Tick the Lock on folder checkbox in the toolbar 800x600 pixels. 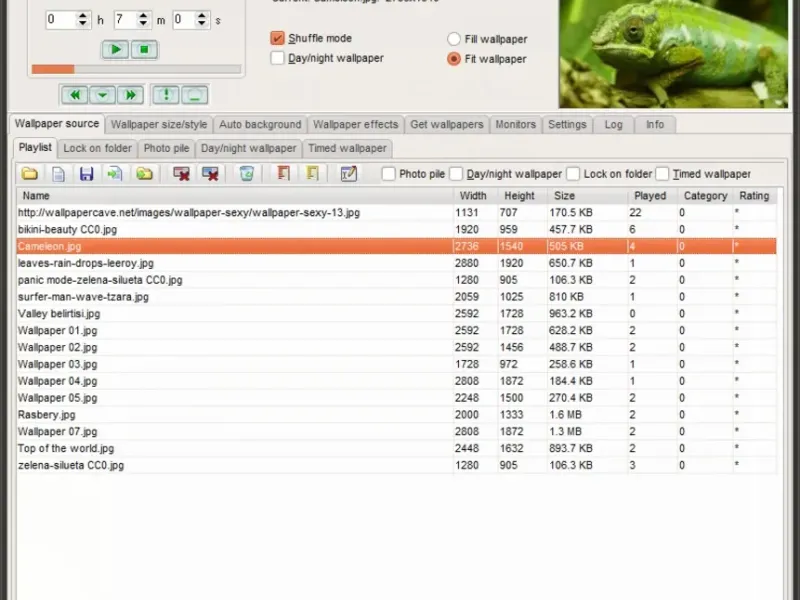click(x=573, y=174)
